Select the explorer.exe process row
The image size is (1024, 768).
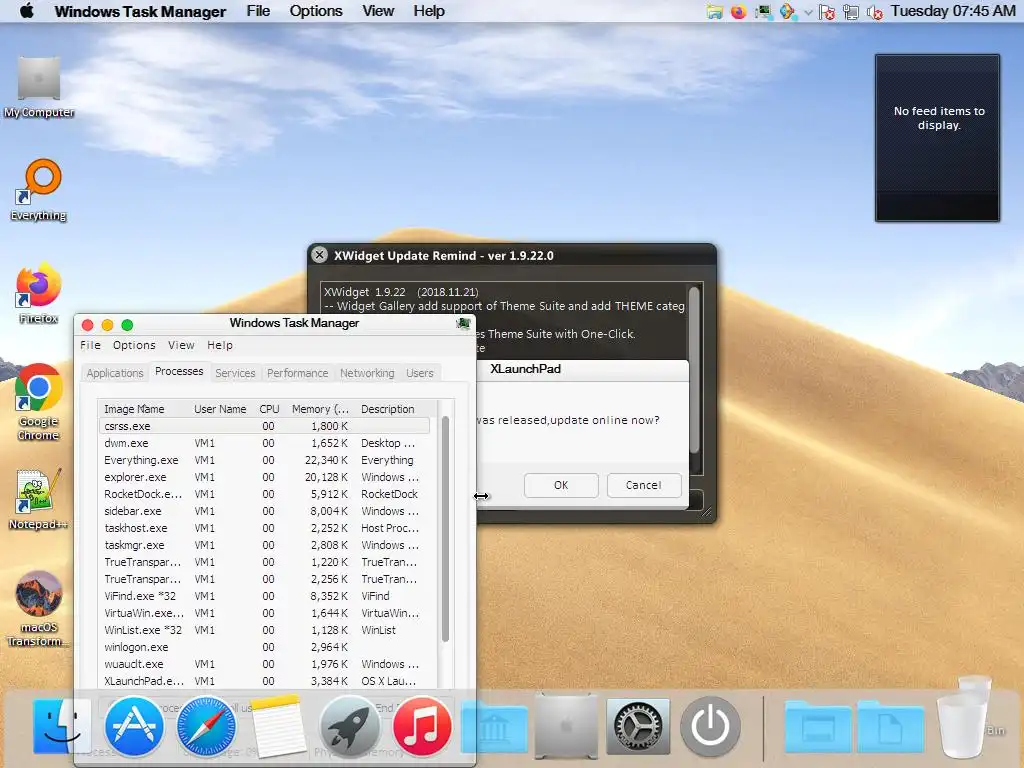point(264,477)
